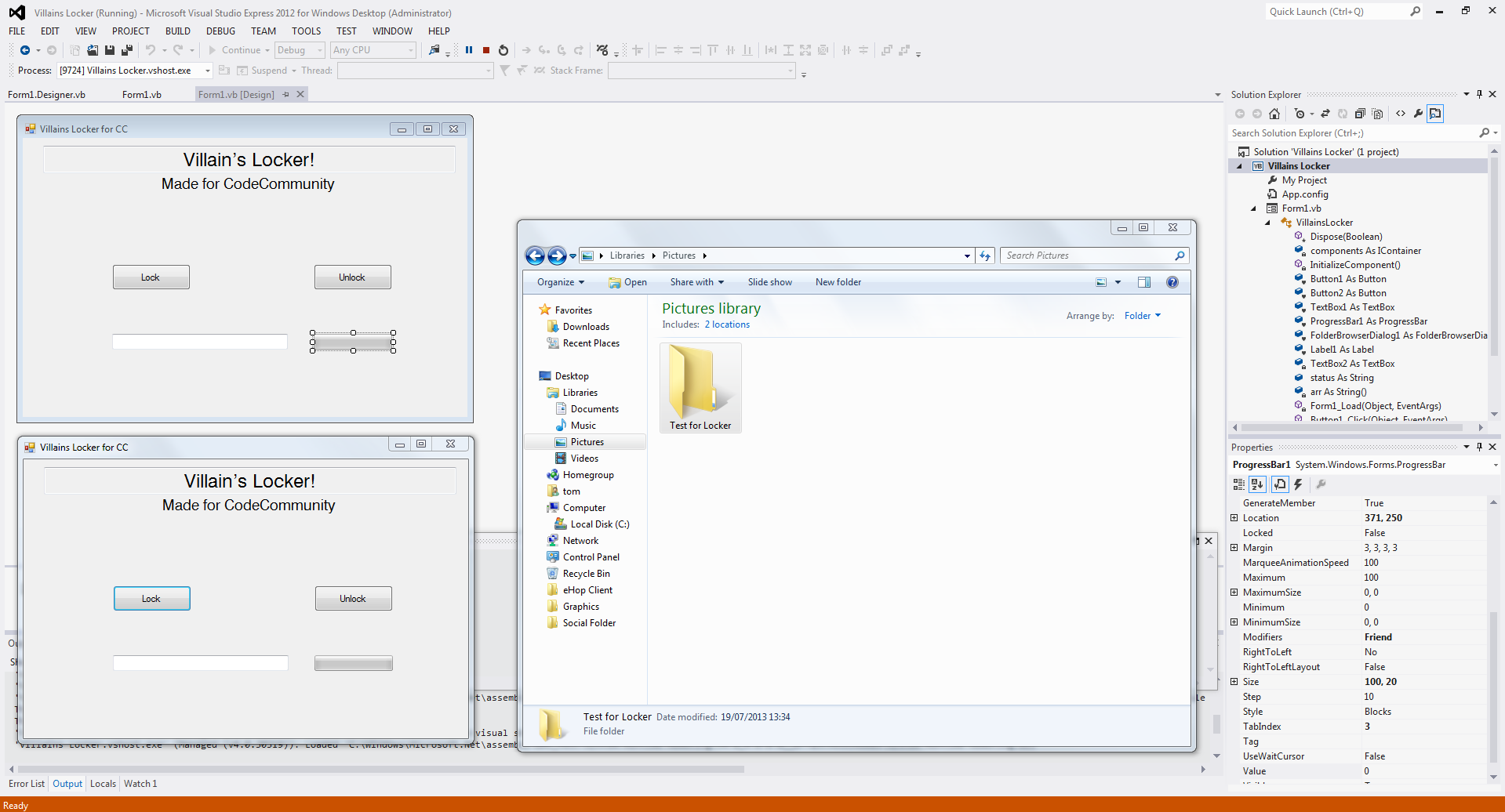Select the Lock button in the designer form
The image size is (1505, 812).
pyautogui.click(x=151, y=277)
